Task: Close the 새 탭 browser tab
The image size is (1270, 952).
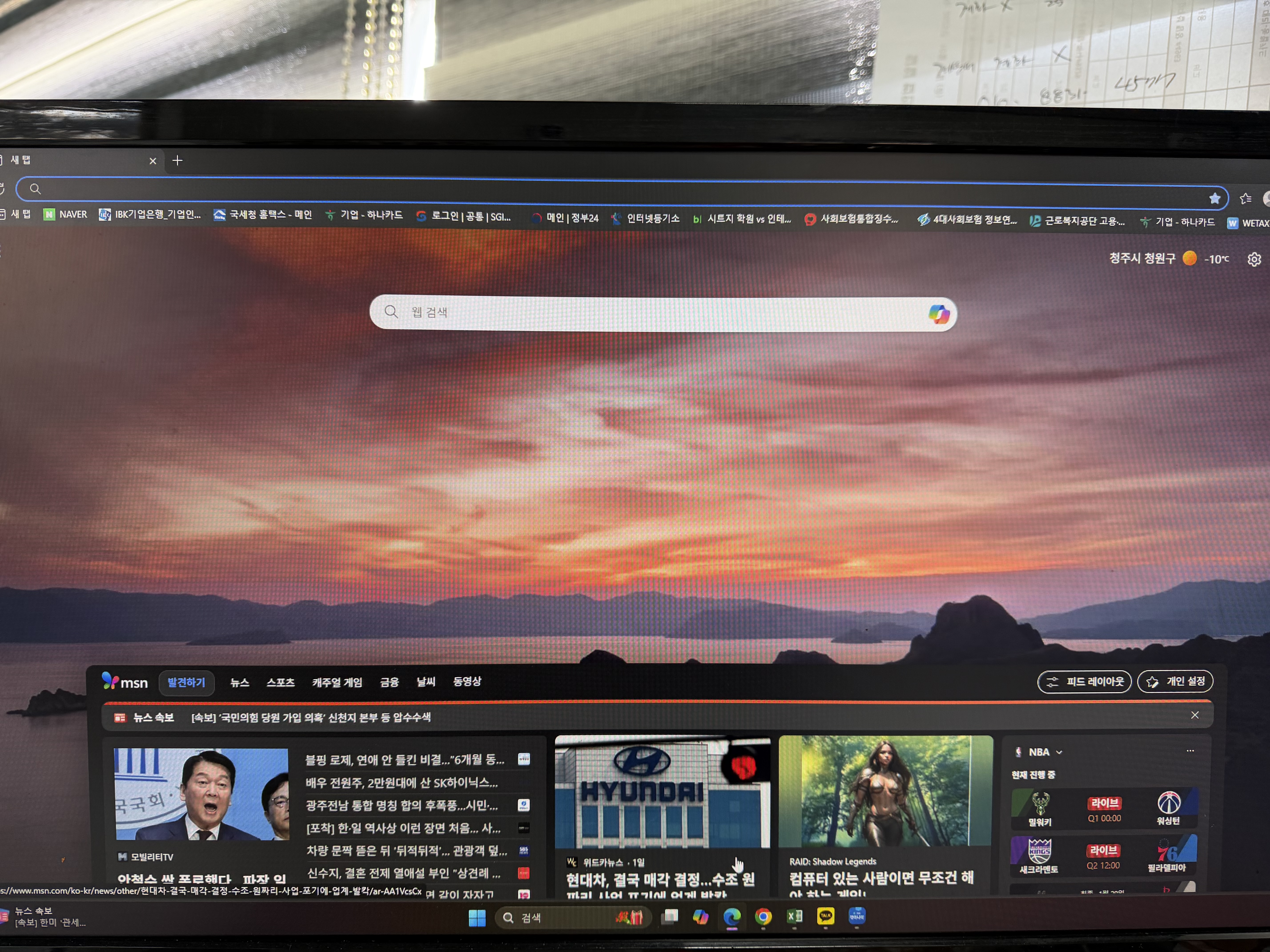Action: pyautogui.click(x=153, y=161)
